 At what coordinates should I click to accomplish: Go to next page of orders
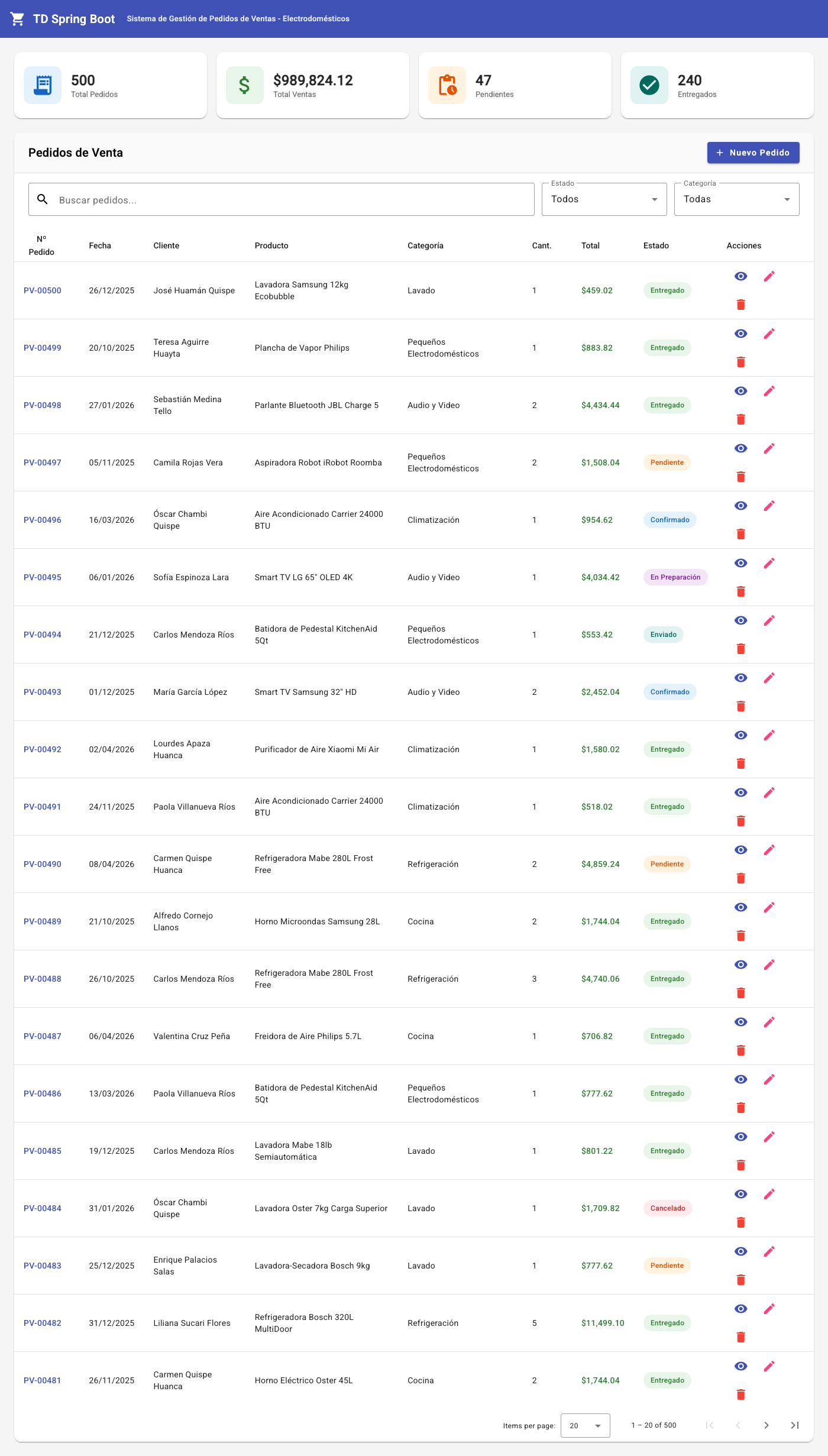pyautogui.click(x=766, y=1425)
